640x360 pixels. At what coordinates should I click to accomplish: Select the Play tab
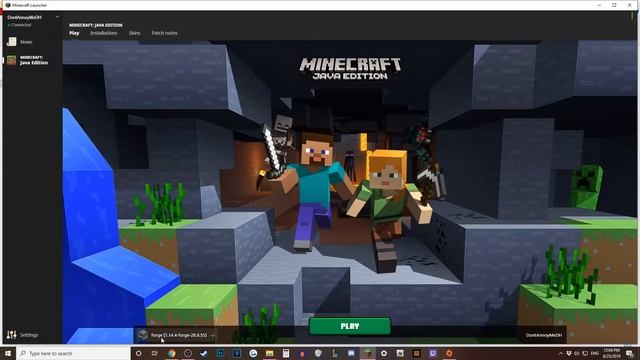coord(74,33)
